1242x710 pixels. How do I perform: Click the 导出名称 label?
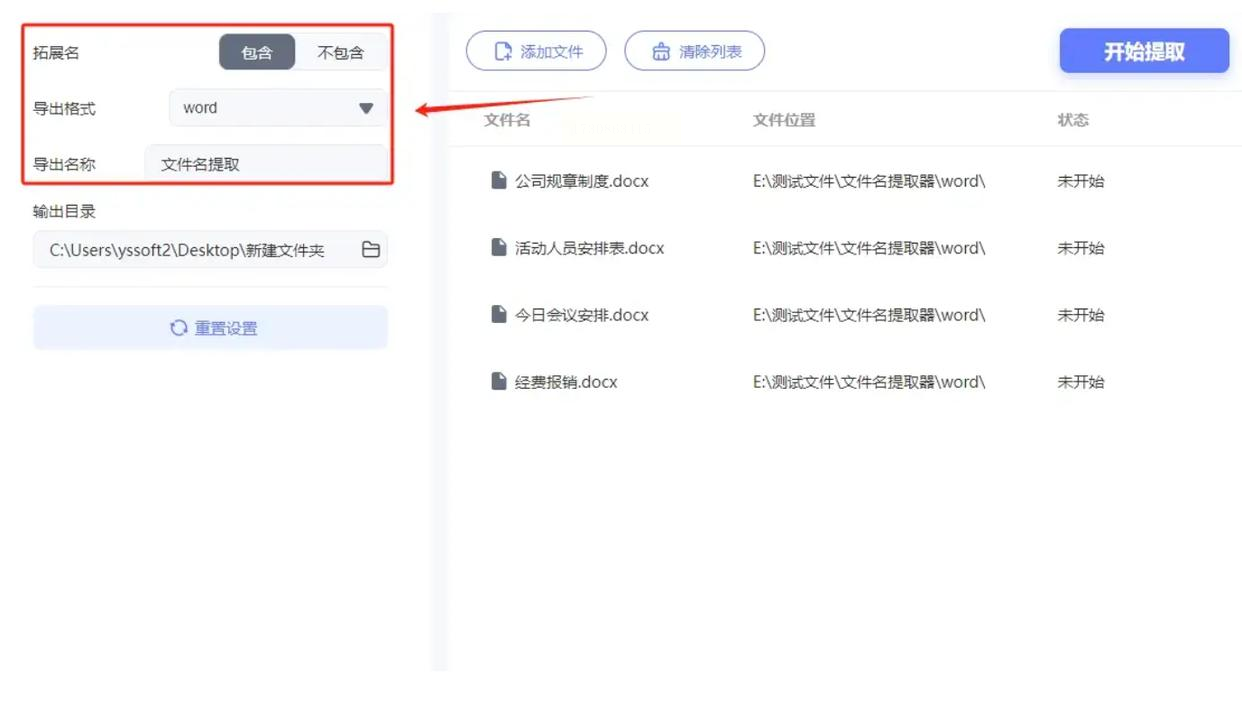click(x=64, y=165)
